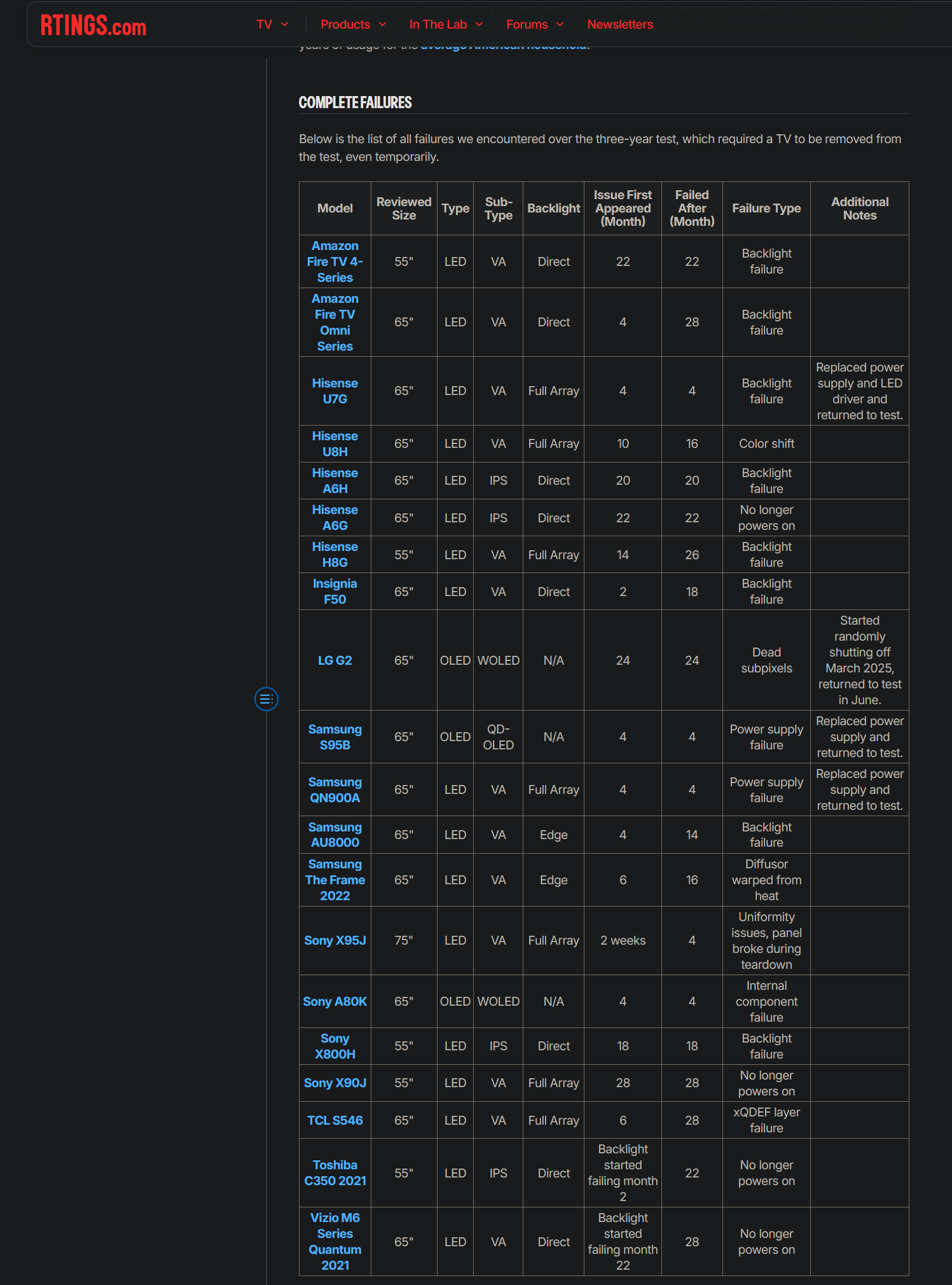Open the Hisense H8G link

pos(335,555)
